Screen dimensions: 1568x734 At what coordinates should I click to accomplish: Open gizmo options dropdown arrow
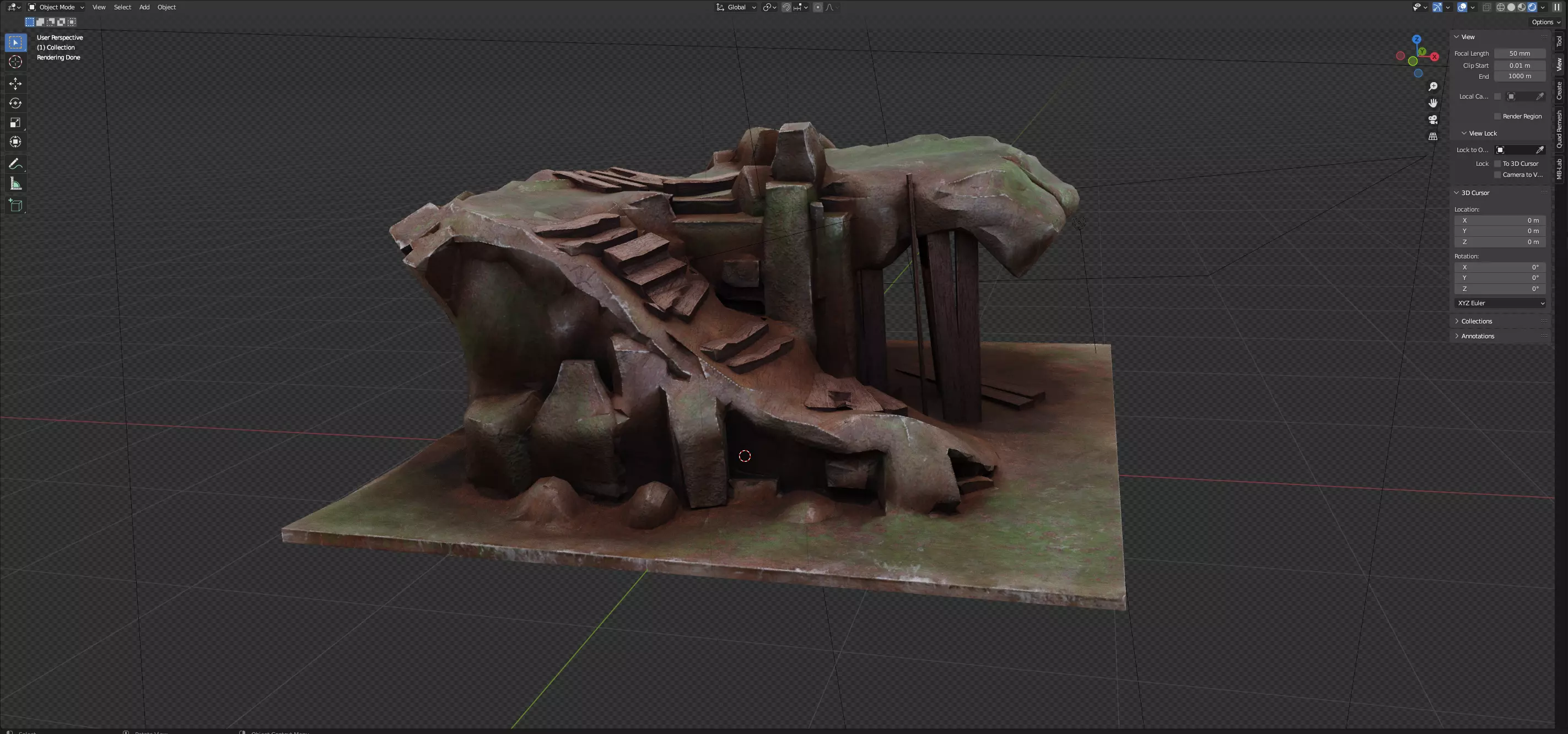tap(1448, 7)
